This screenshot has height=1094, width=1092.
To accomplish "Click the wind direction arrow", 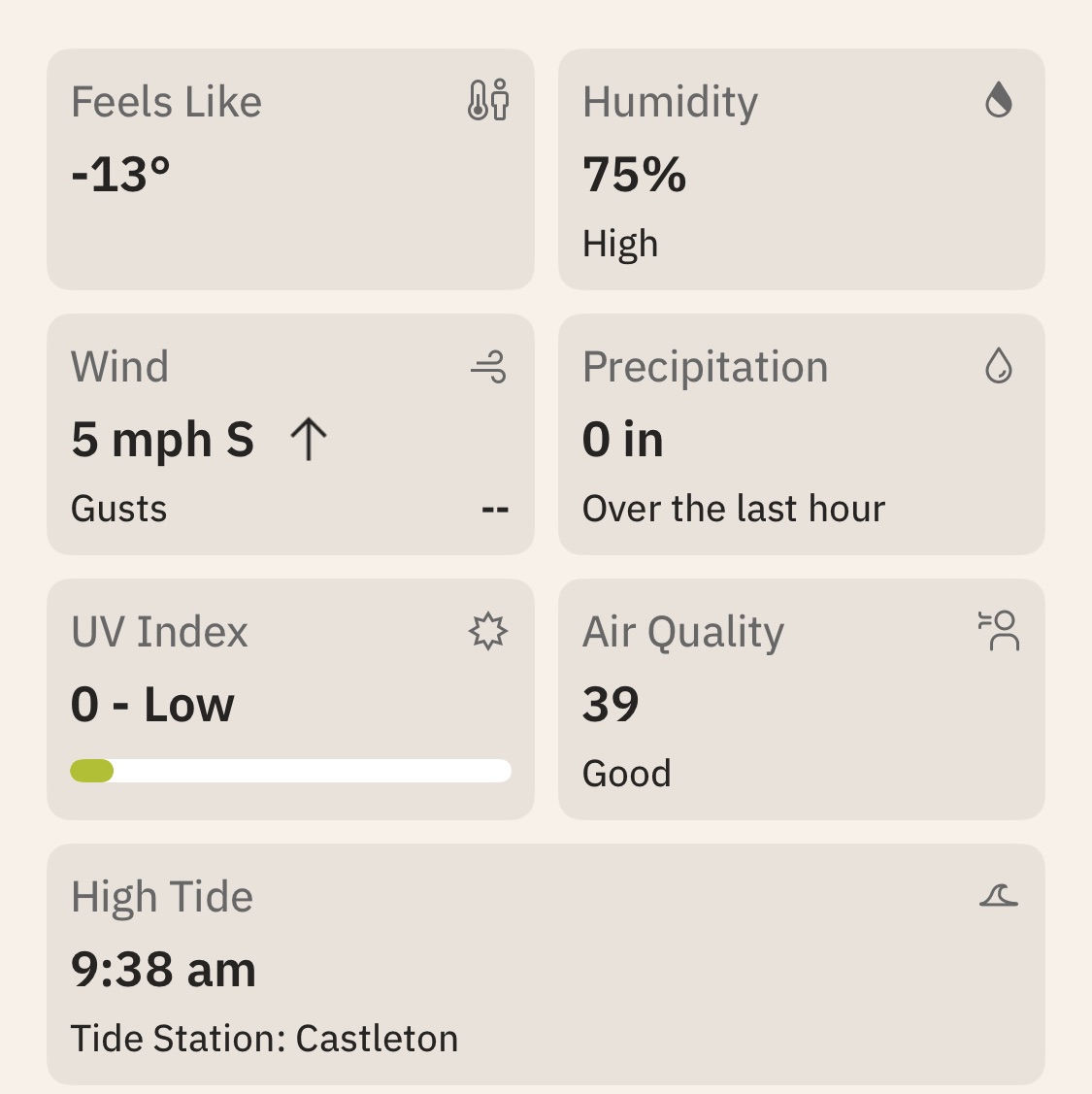I will [x=309, y=439].
